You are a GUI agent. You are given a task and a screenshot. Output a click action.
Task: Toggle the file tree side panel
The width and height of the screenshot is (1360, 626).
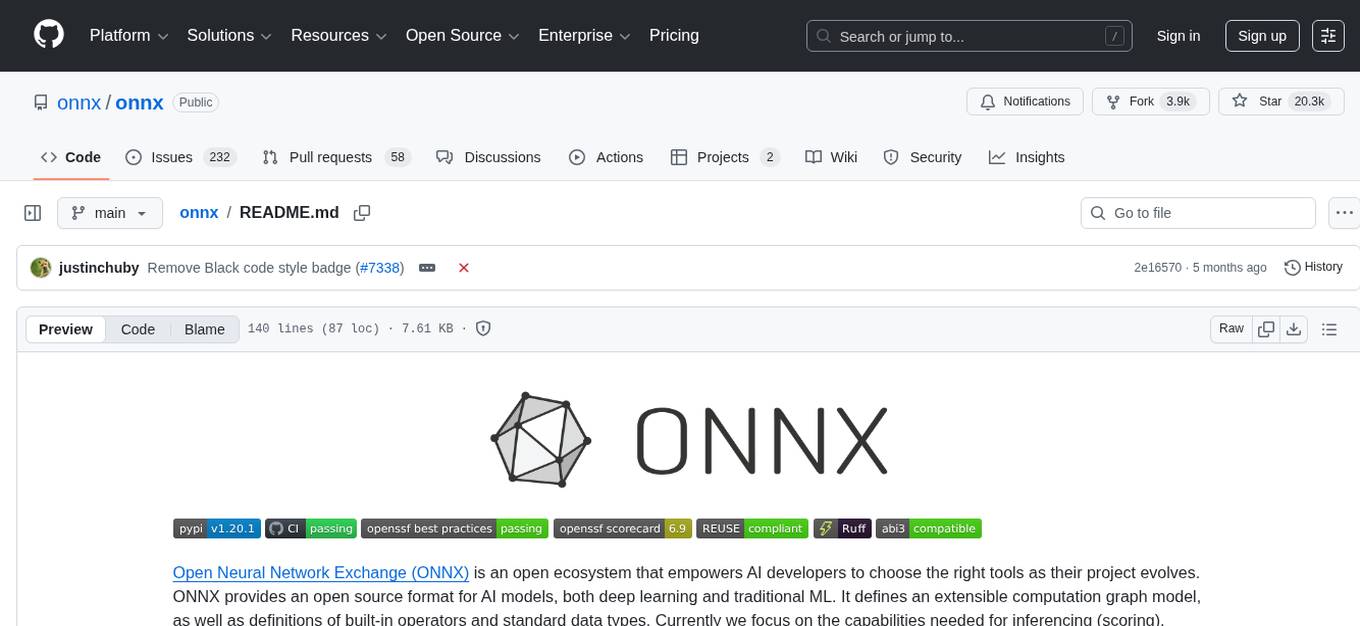pos(33,212)
